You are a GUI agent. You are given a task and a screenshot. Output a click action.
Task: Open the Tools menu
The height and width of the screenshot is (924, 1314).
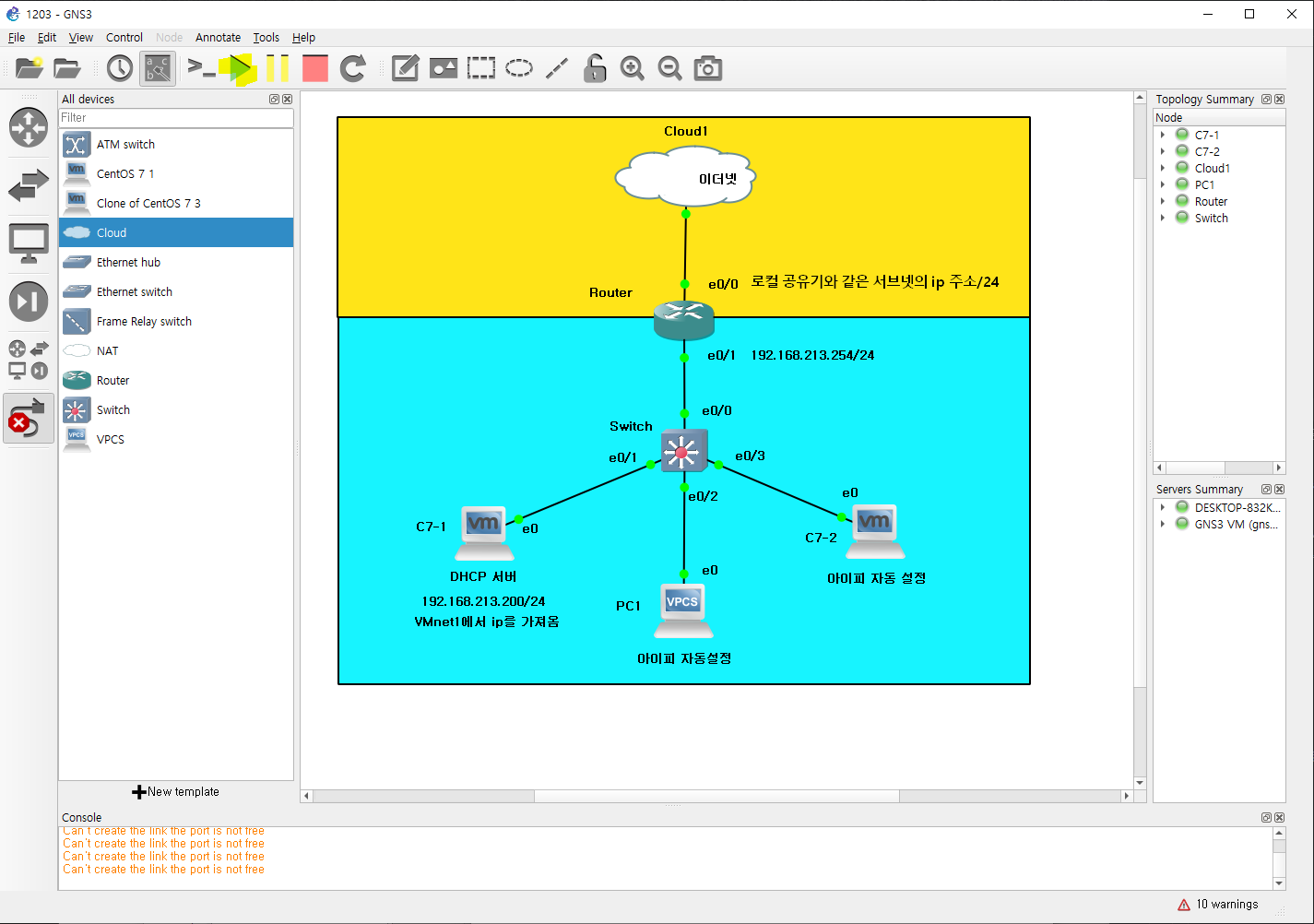point(266,38)
